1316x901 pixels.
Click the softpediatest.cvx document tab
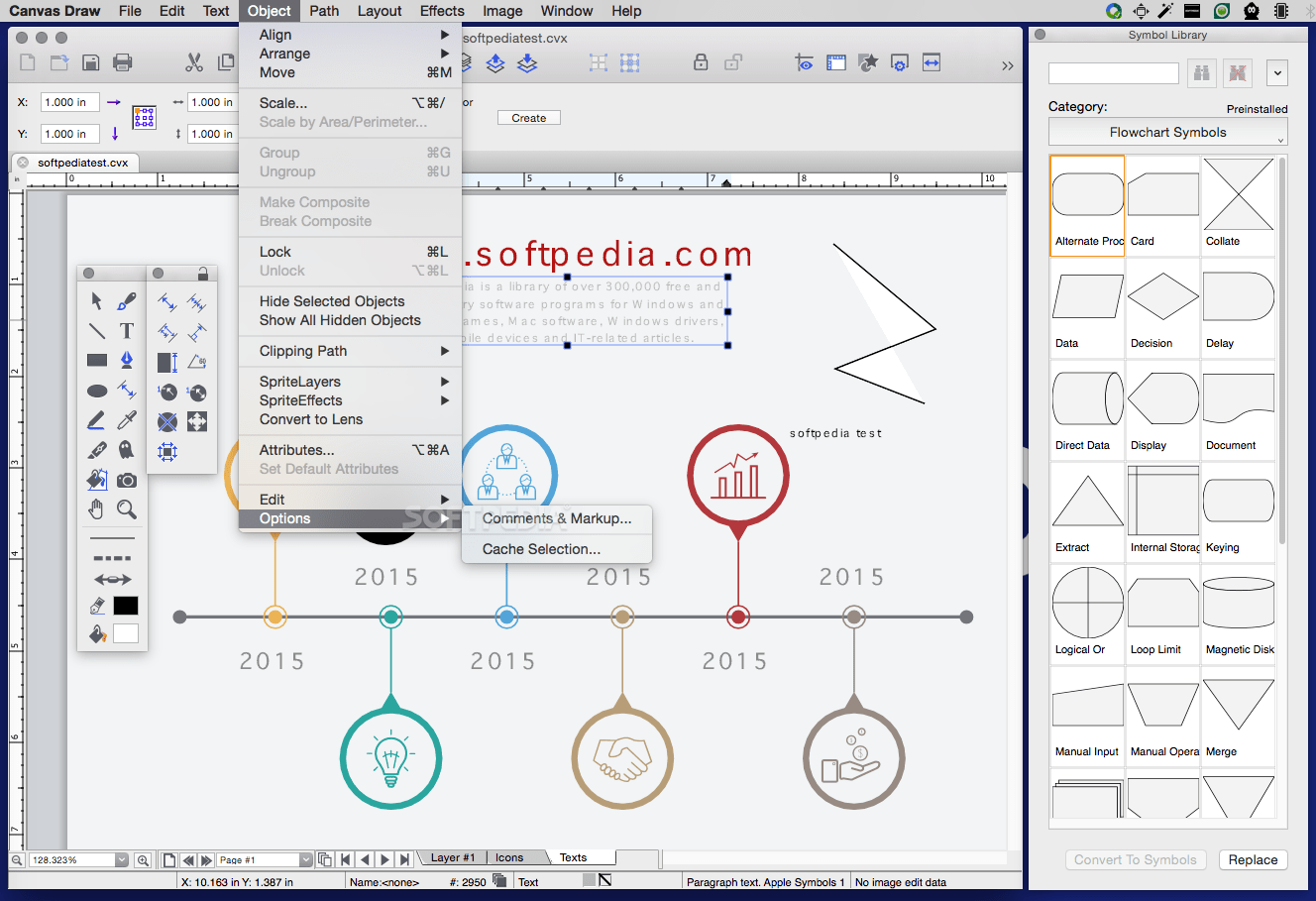[75, 163]
